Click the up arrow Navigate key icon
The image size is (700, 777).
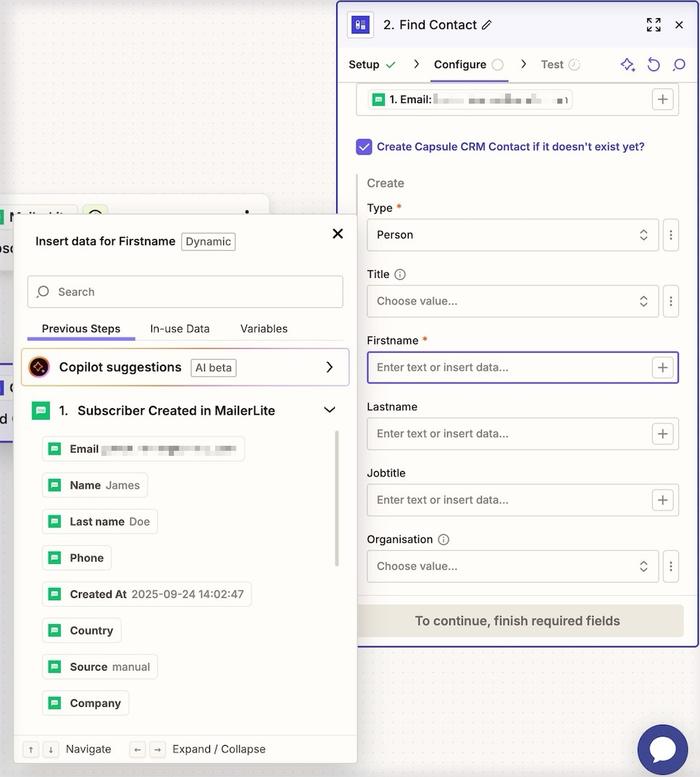(31, 749)
